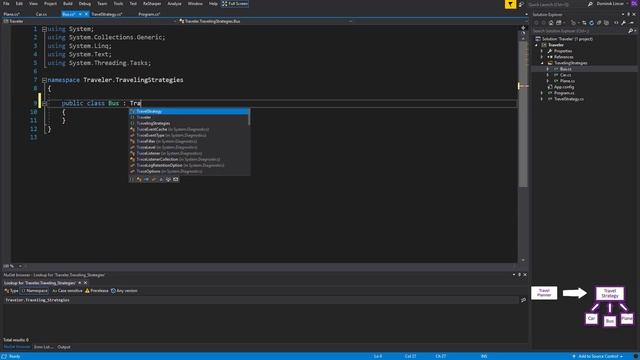The image size is (640, 360).
Task: Switch to the Program.cs editor tab
Action: tap(149, 14)
